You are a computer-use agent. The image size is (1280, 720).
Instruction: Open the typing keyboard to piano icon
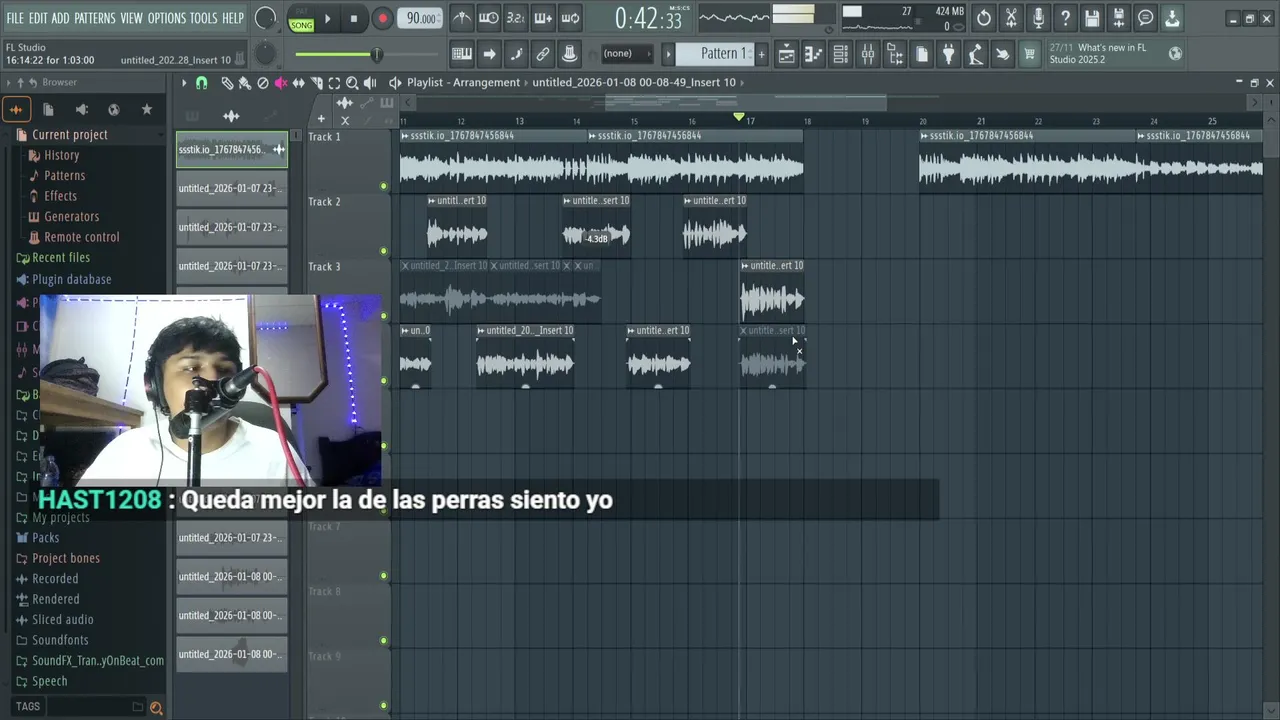point(462,54)
